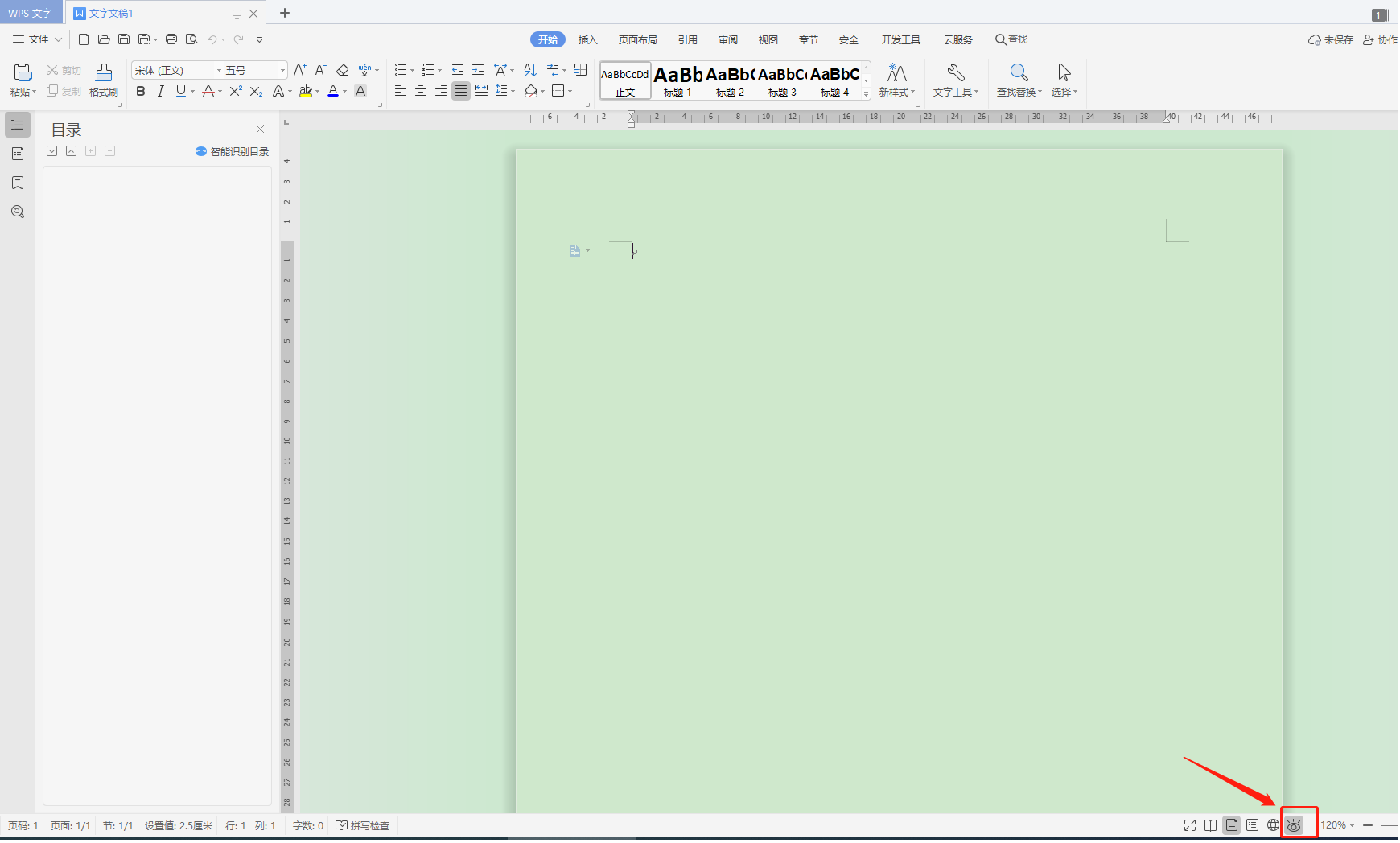Apply distributed alignment

[x=481, y=91]
